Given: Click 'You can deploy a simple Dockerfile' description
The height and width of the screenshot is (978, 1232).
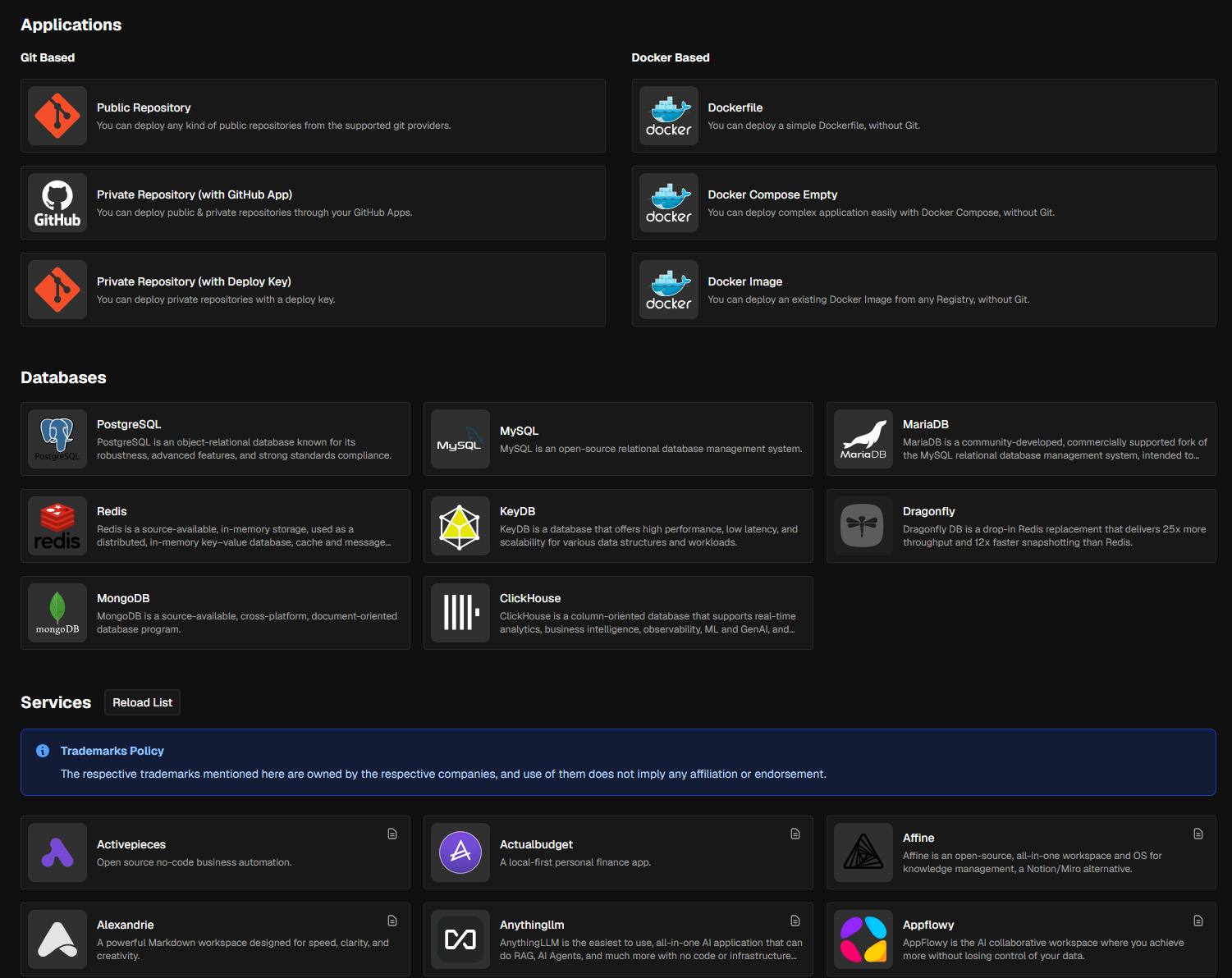Looking at the screenshot, I should pyautogui.click(x=814, y=126).
